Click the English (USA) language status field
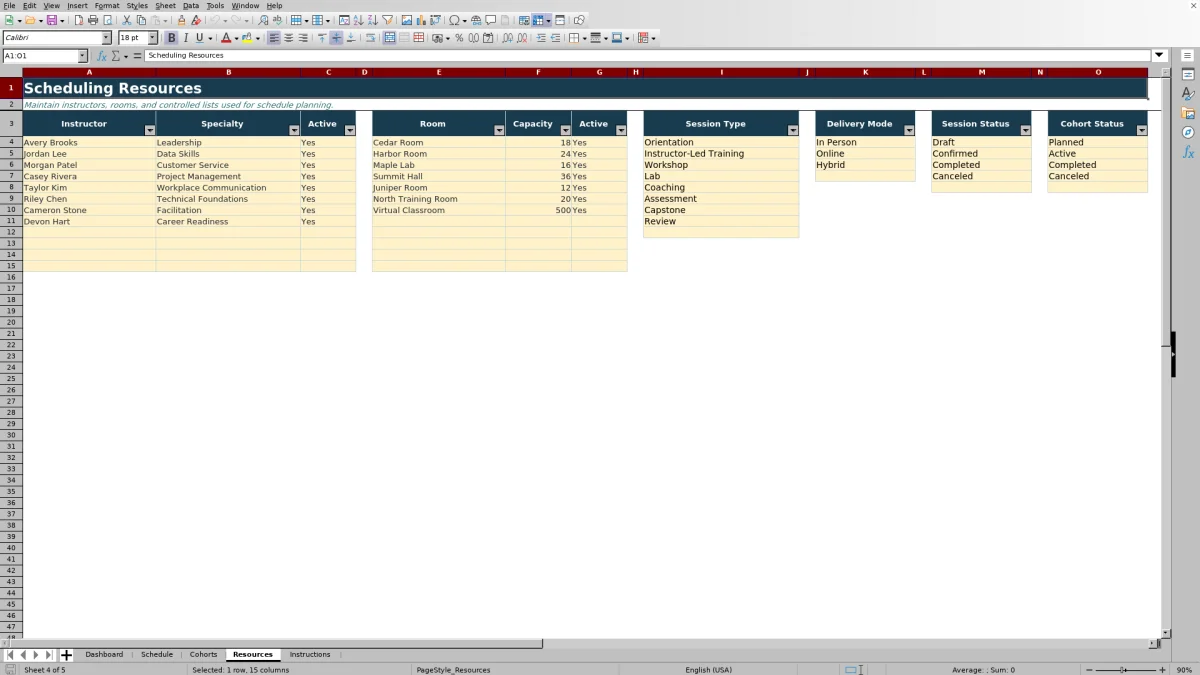This screenshot has height=675, width=1200. click(x=708, y=670)
